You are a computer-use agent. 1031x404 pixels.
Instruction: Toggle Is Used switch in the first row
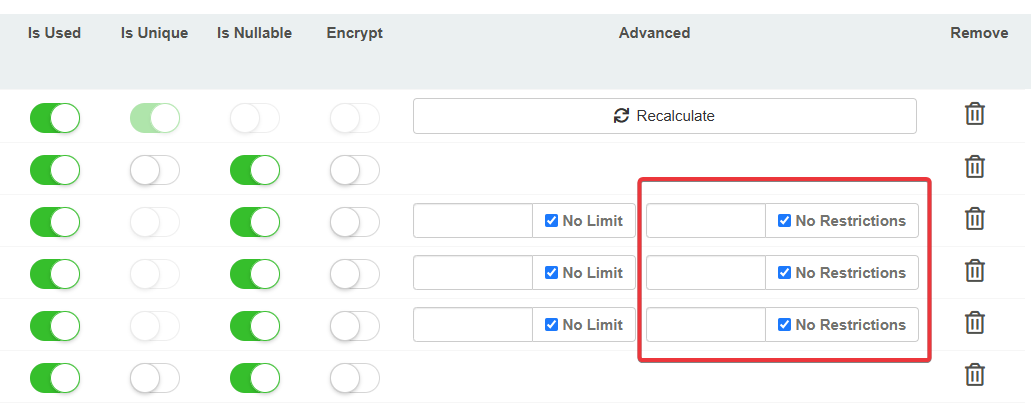pos(55,118)
